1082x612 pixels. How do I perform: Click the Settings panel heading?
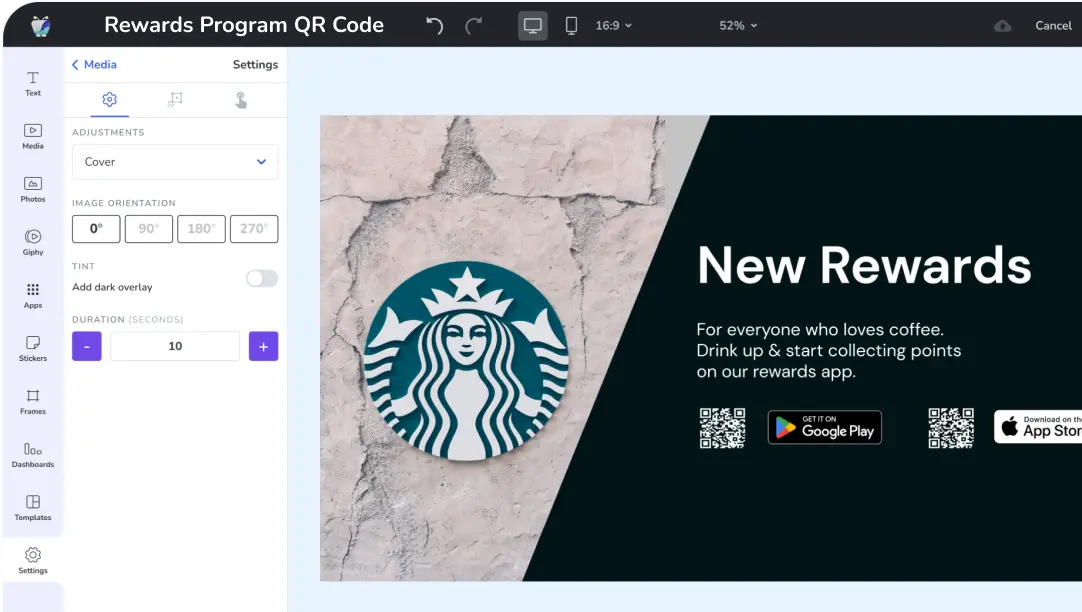click(x=255, y=64)
